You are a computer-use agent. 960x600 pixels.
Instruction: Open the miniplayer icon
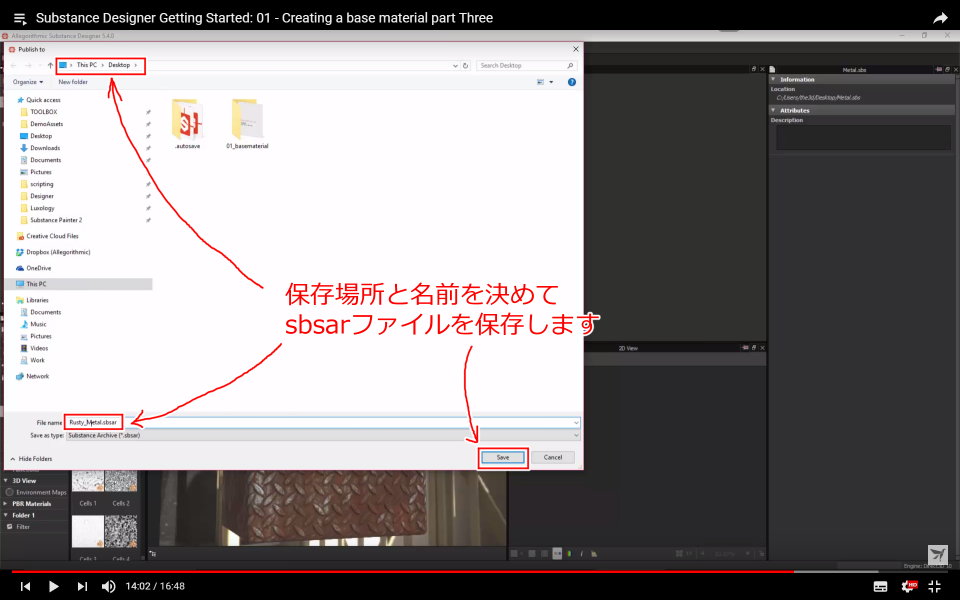pyautogui.click(x=936, y=587)
